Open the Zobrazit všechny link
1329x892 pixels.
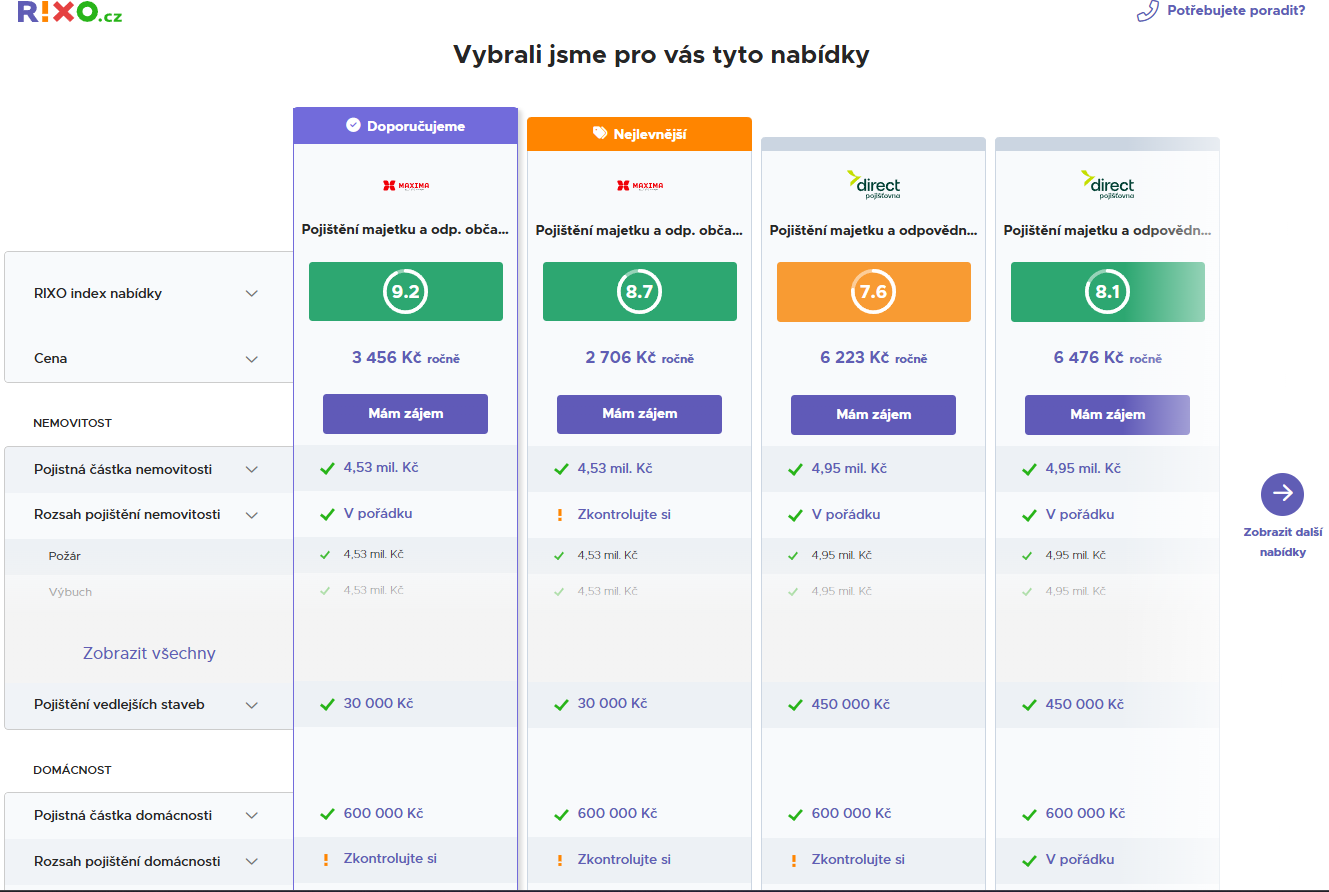[x=149, y=654]
